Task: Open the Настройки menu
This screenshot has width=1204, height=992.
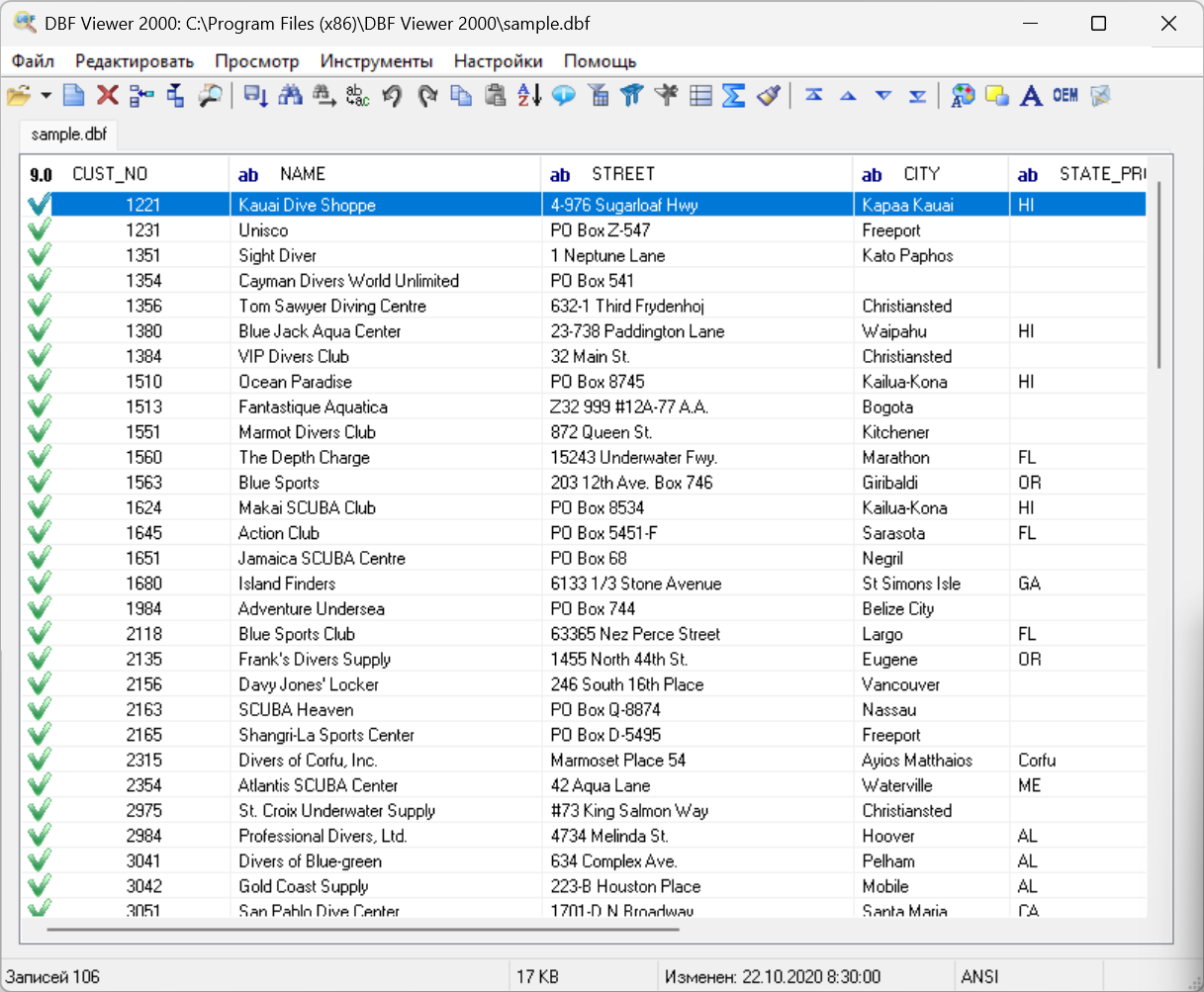Action: click(x=498, y=61)
